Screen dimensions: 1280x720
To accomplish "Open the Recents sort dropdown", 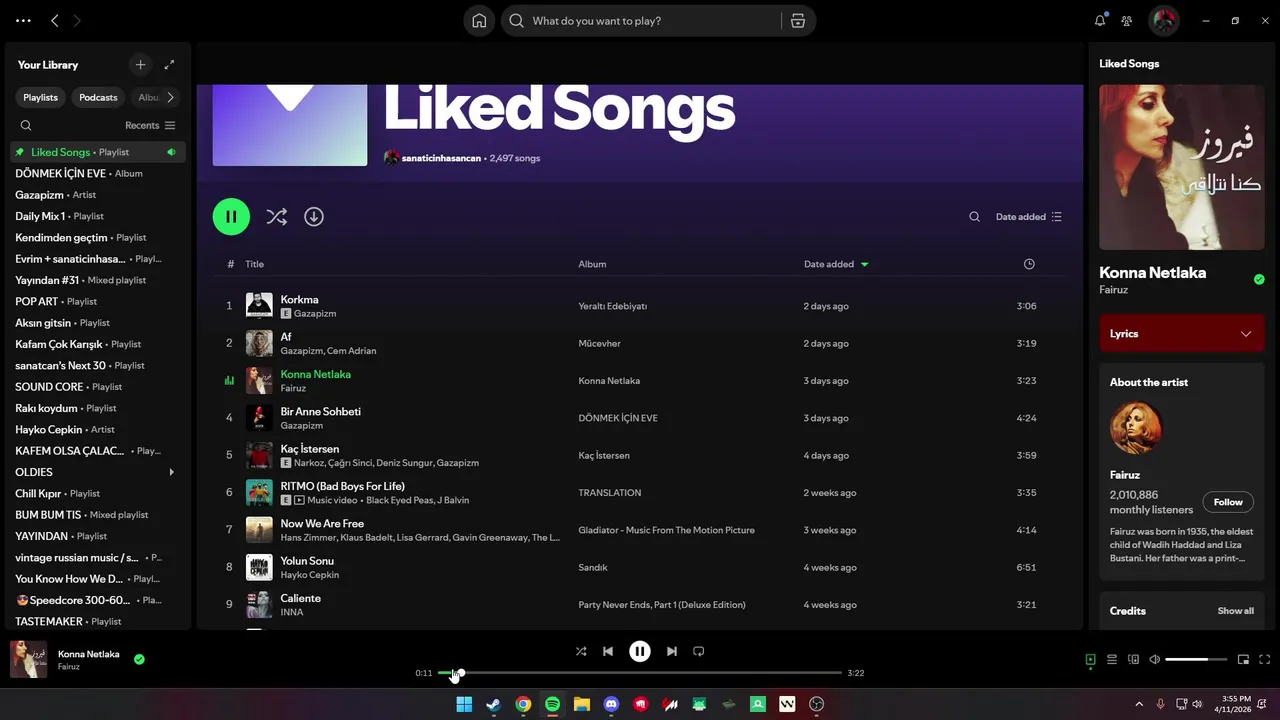I will coord(150,126).
